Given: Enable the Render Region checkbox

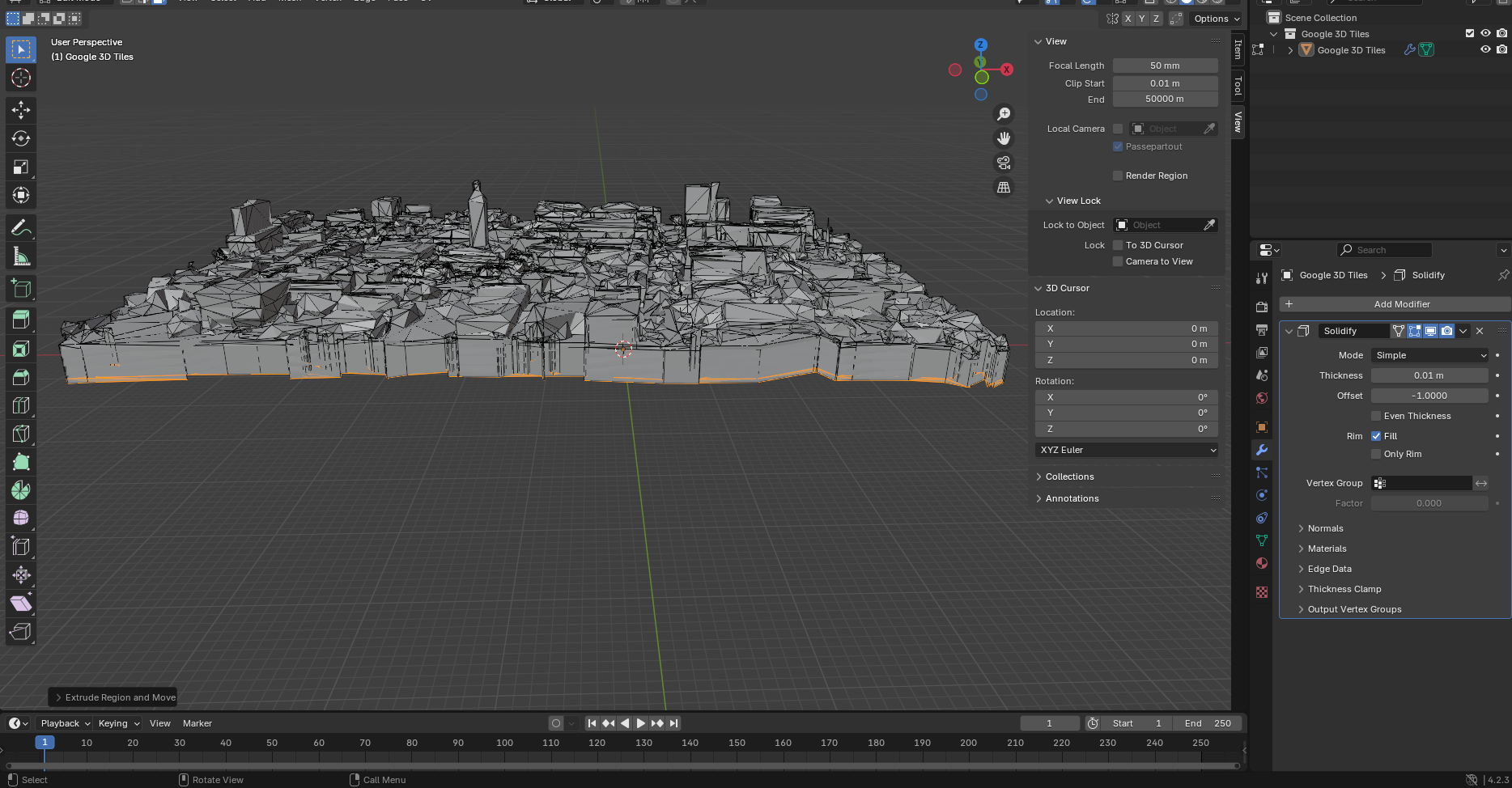Looking at the screenshot, I should click(x=1118, y=176).
